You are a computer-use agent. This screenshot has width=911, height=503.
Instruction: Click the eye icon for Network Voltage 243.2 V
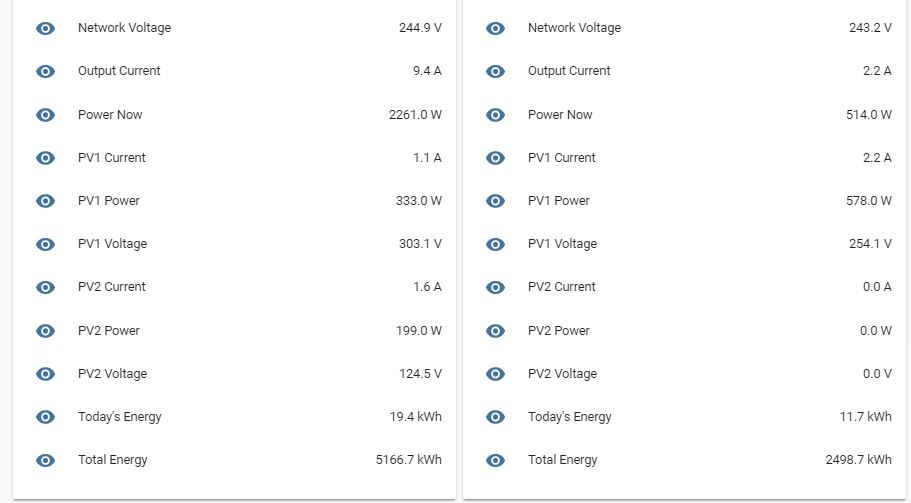pos(495,29)
